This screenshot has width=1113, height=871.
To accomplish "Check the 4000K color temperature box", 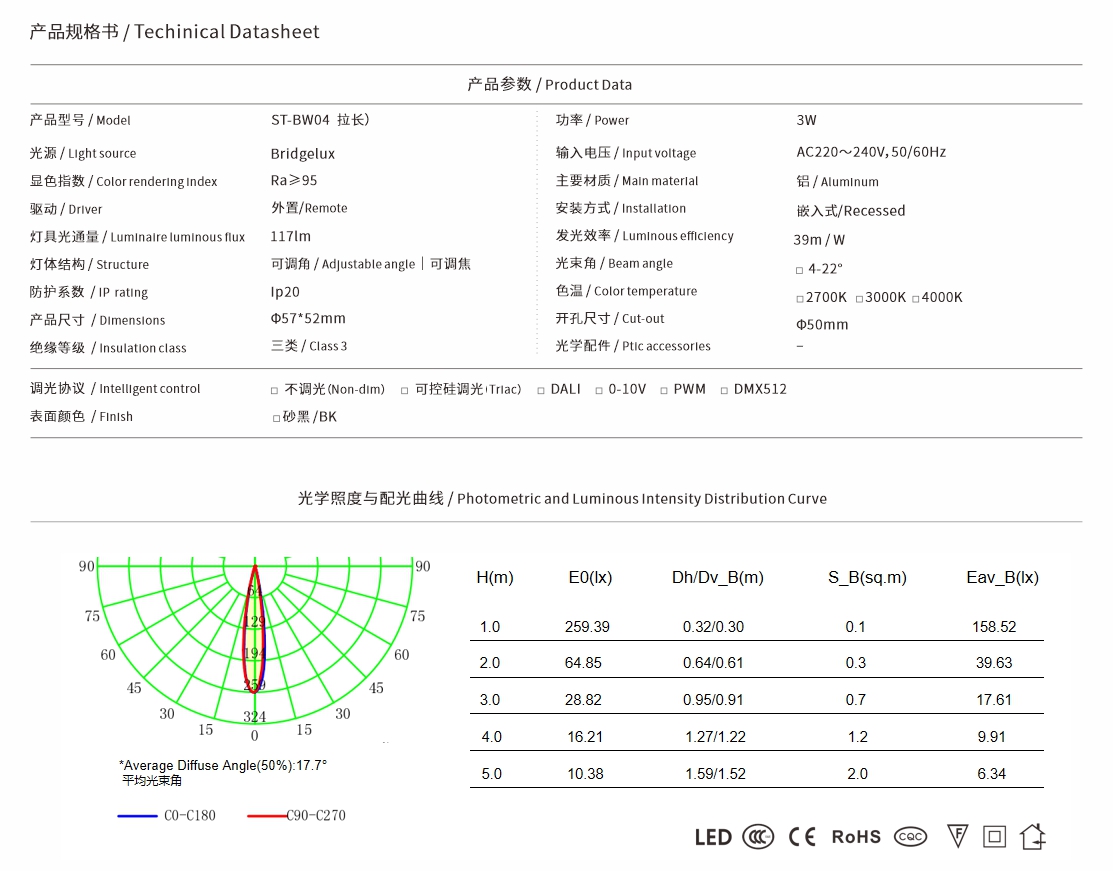I will [x=916, y=299].
